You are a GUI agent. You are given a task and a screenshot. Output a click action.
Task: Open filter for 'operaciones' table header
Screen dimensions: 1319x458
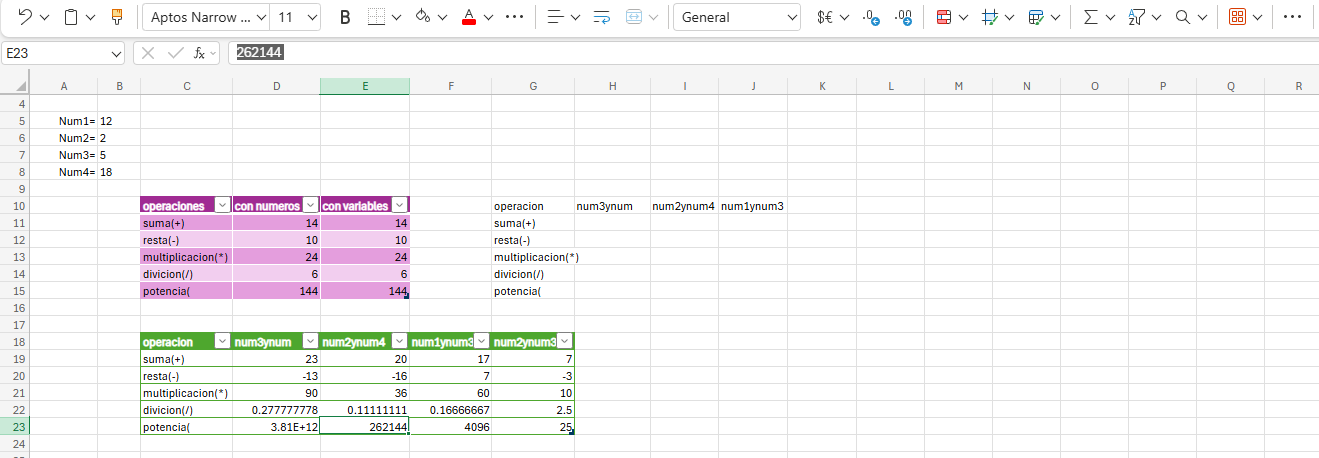[222, 205]
